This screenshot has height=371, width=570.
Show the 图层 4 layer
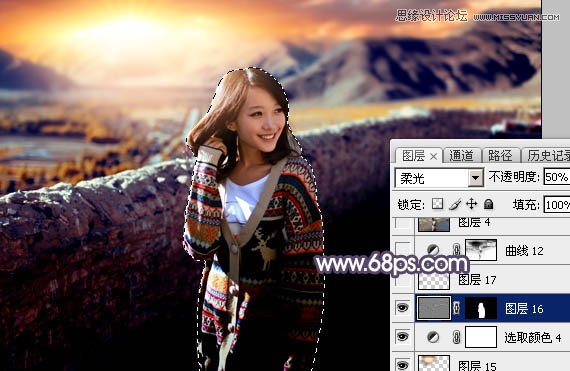pos(402,223)
